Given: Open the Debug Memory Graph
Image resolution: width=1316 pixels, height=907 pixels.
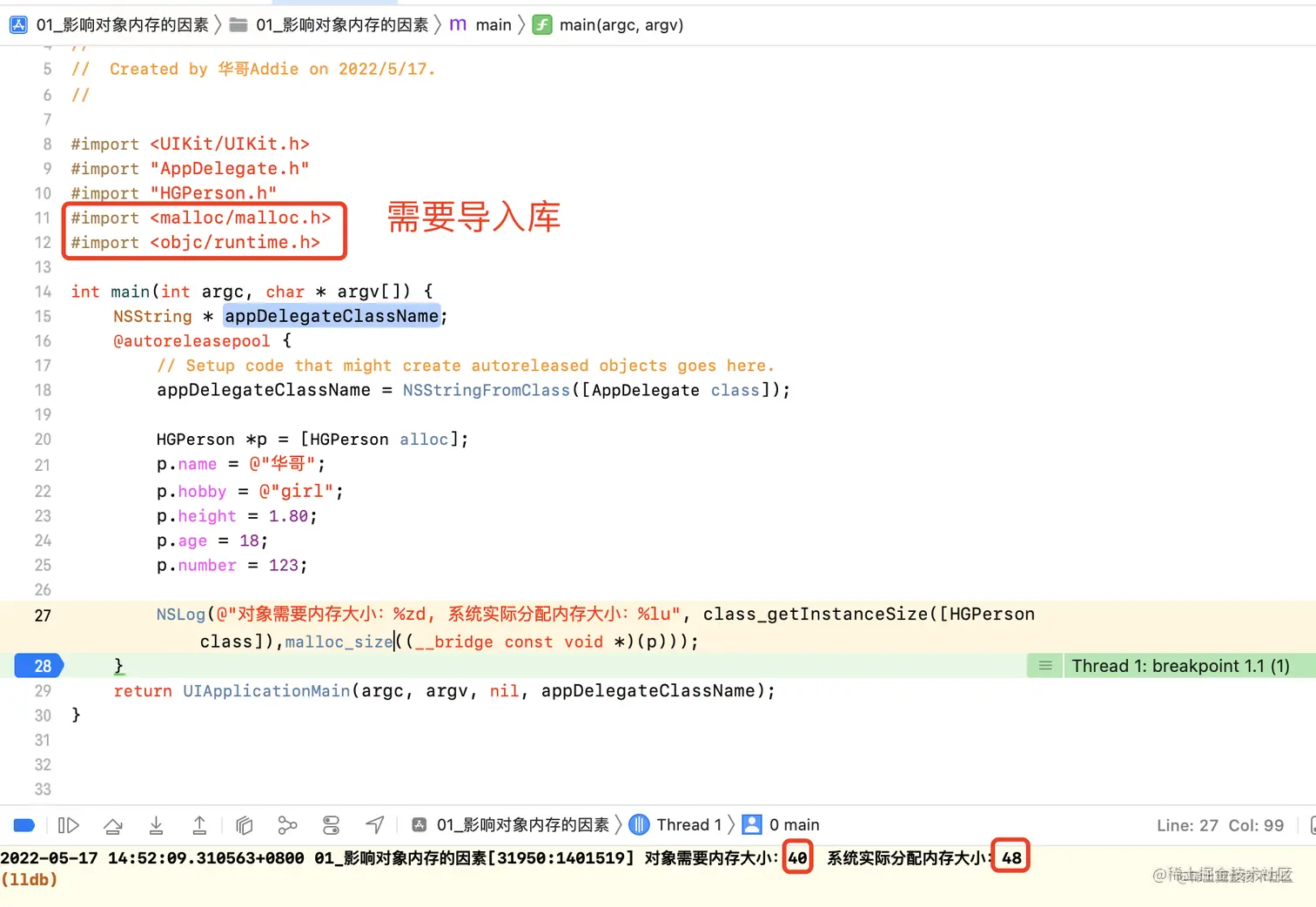Looking at the screenshot, I should click(287, 825).
